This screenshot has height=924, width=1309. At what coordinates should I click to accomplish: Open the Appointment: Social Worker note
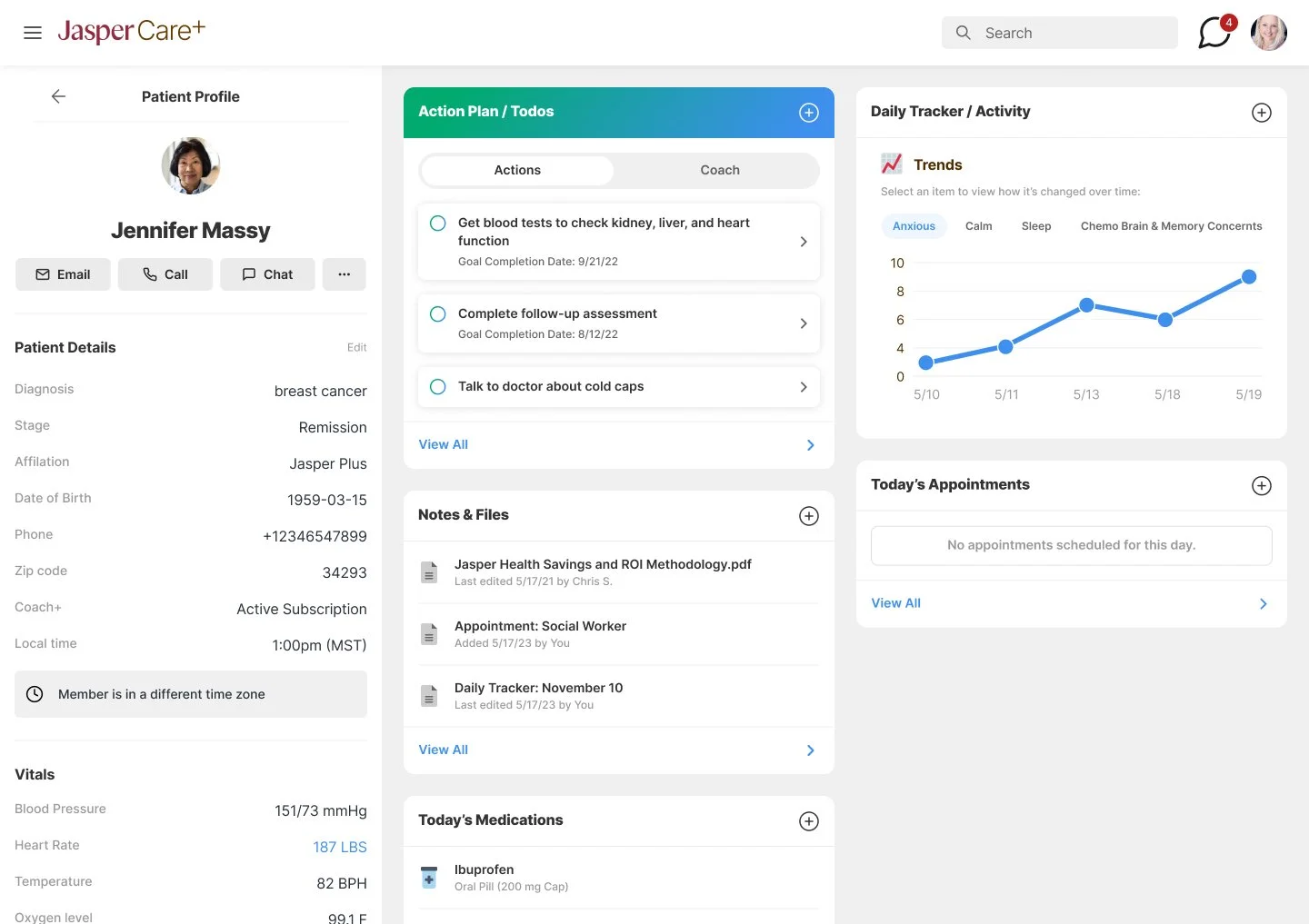[x=540, y=626]
